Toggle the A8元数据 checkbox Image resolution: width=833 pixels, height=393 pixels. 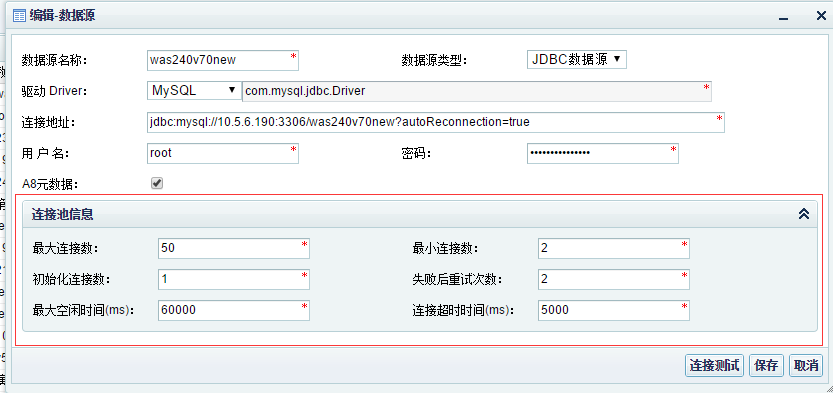(157, 183)
